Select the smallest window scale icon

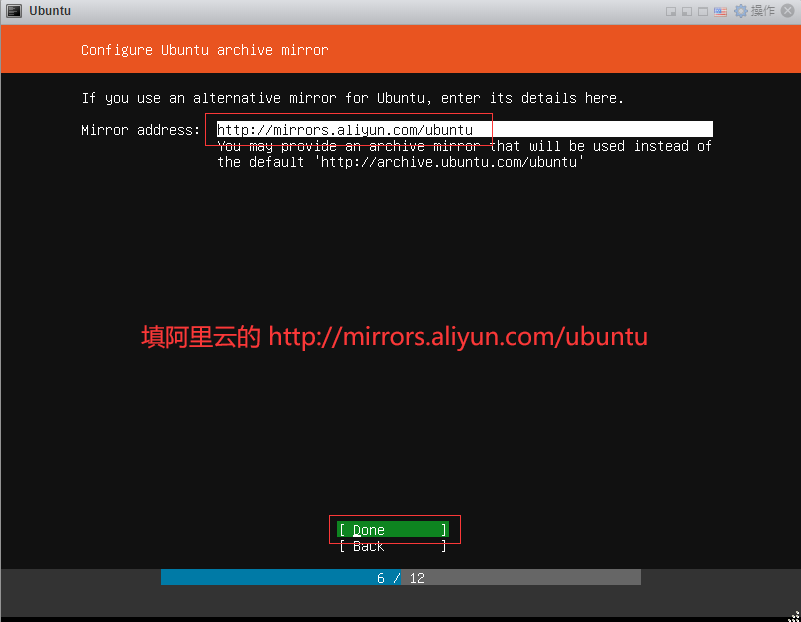pyautogui.click(x=672, y=11)
